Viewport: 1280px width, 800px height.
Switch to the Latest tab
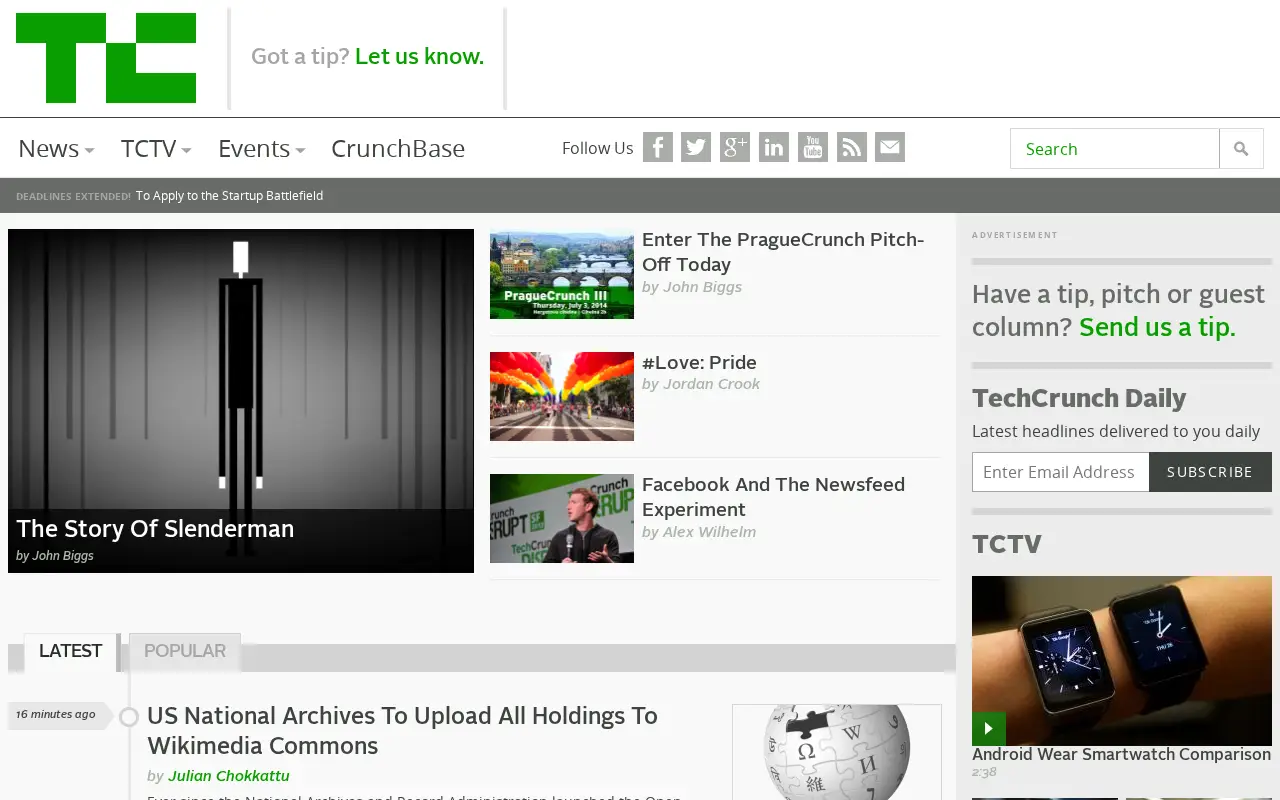click(70, 651)
